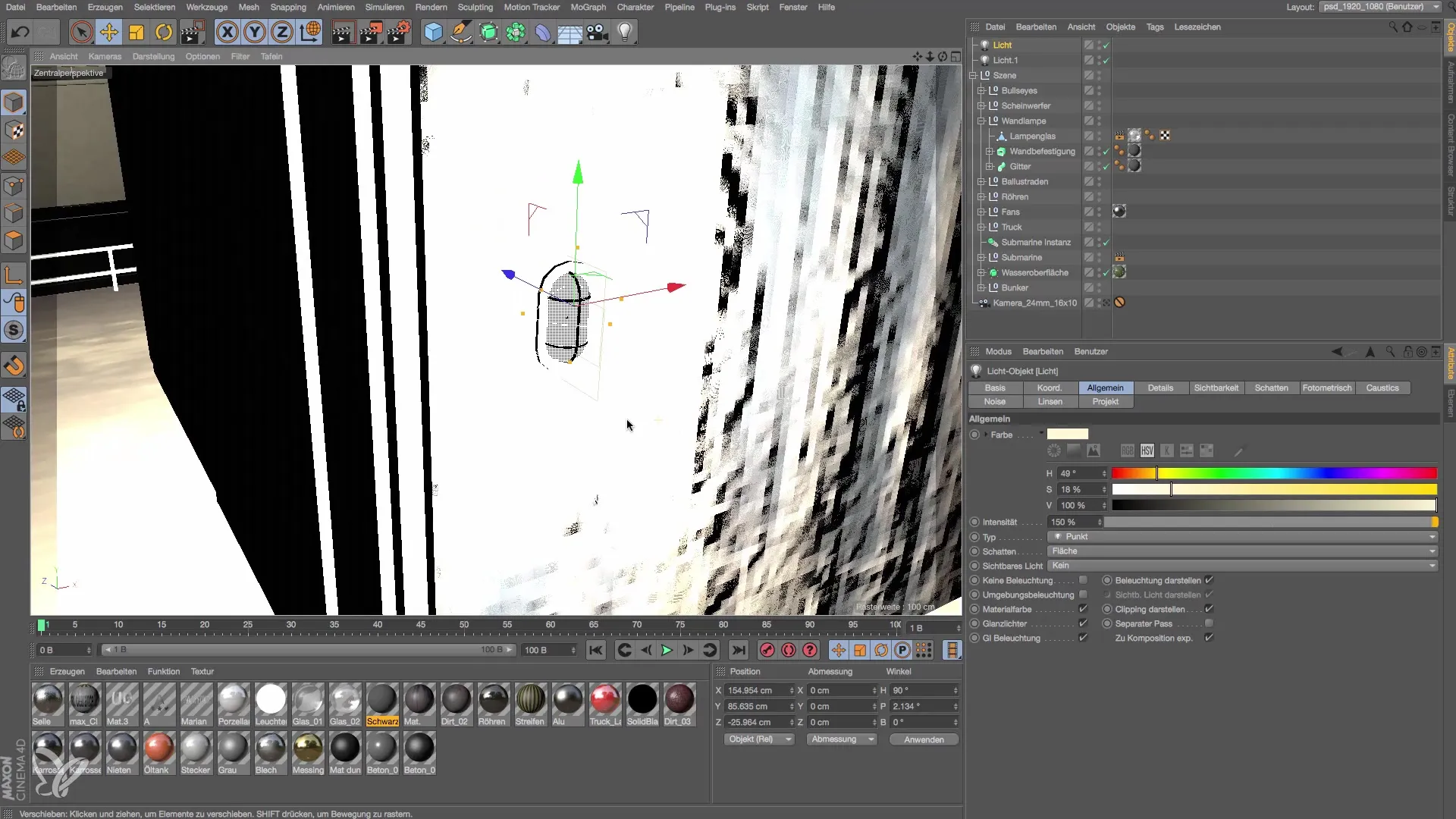Switch to Schatten tab
This screenshot has width=1456, height=819.
click(x=1272, y=388)
